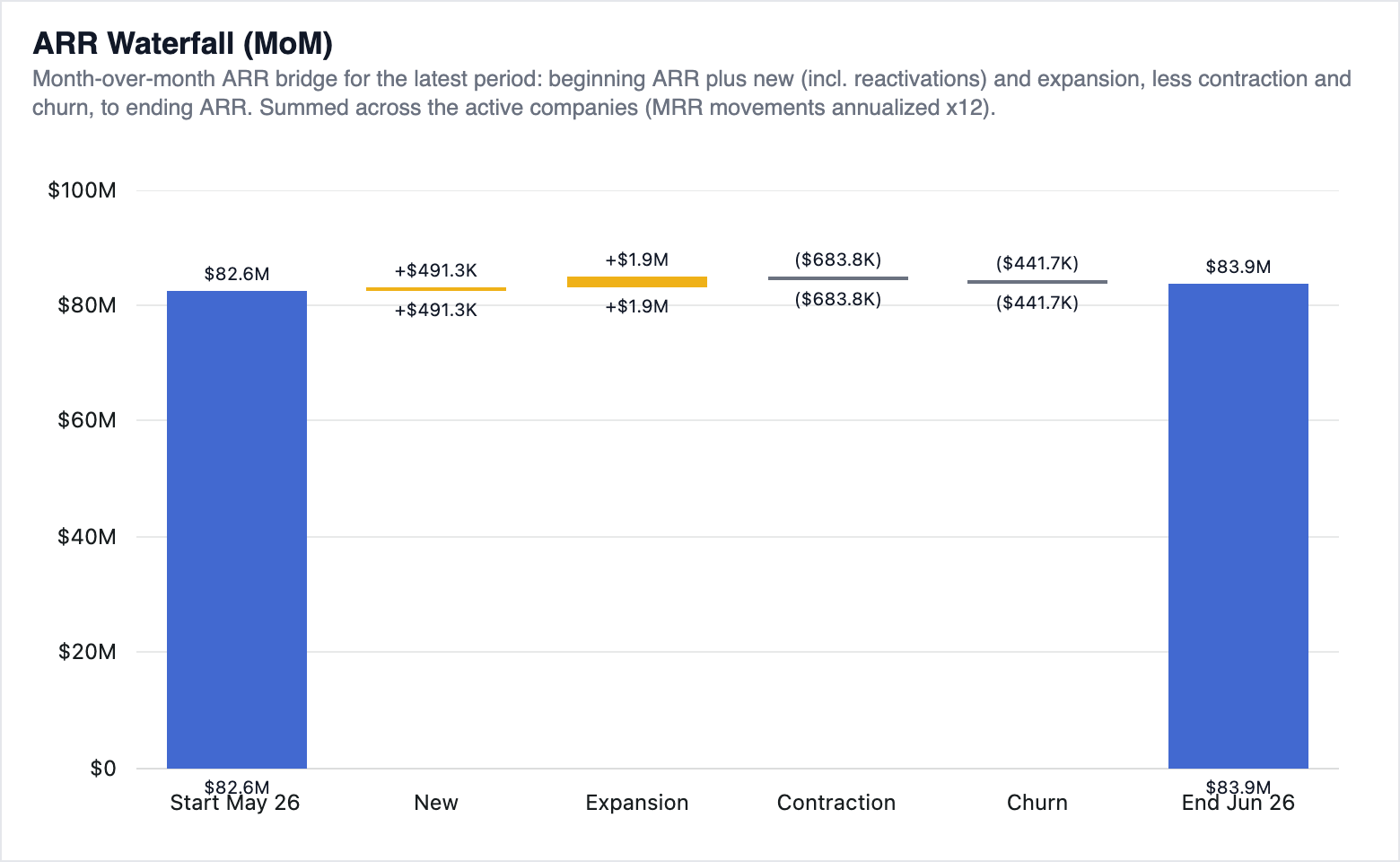The width and height of the screenshot is (1400, 862).
Task: Click the $40M y-axis label
Action: (x=87, y=537)
